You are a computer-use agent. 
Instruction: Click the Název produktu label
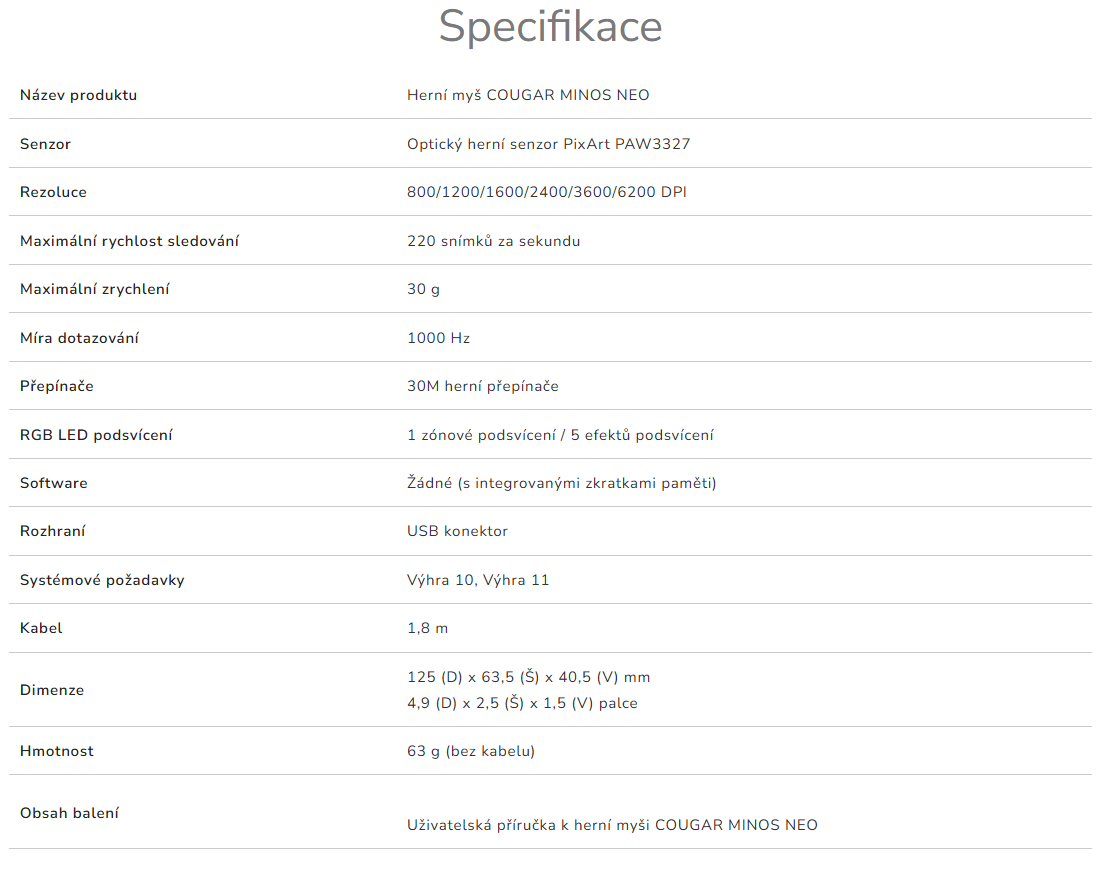click(x=78, y=95)
